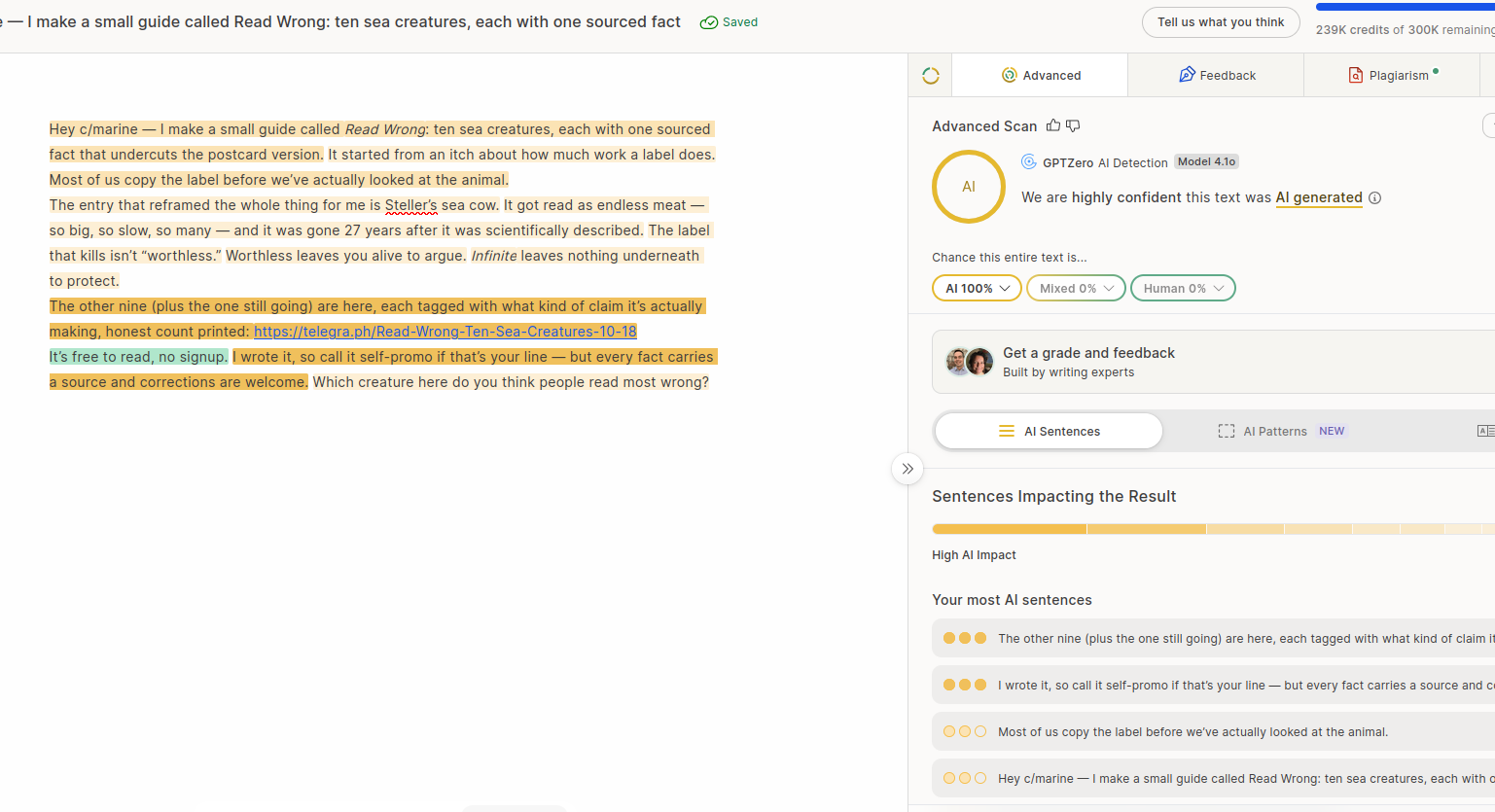This screenshot has width=1495, height=812.
Task: Open the telegra.ph Read-Wrong link
Action: (445, 332)
